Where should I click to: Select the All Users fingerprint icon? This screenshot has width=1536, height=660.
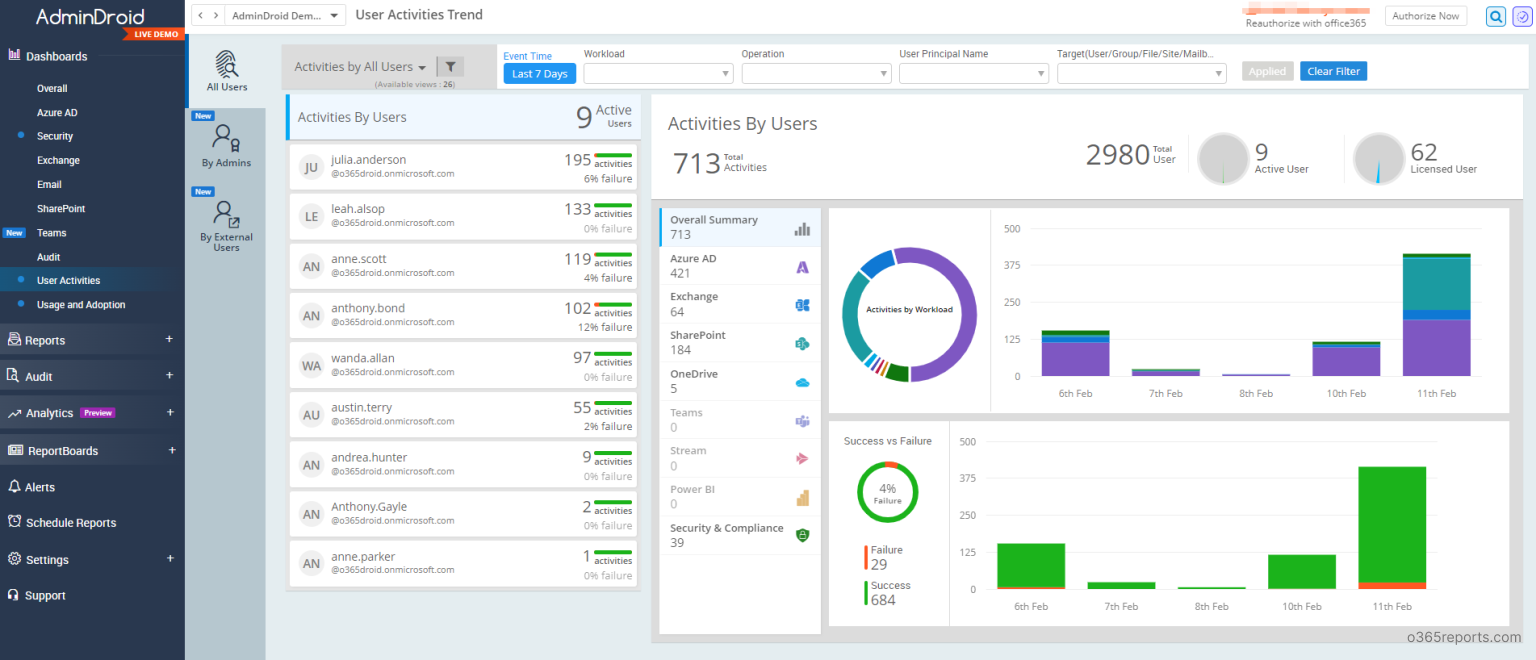click(227, 63)
